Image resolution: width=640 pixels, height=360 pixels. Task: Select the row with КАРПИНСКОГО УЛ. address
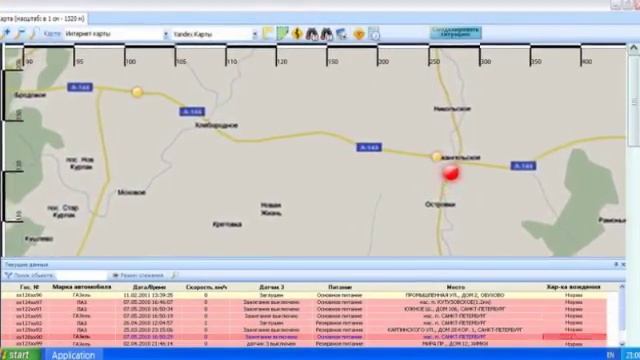[x=304, y=329]
